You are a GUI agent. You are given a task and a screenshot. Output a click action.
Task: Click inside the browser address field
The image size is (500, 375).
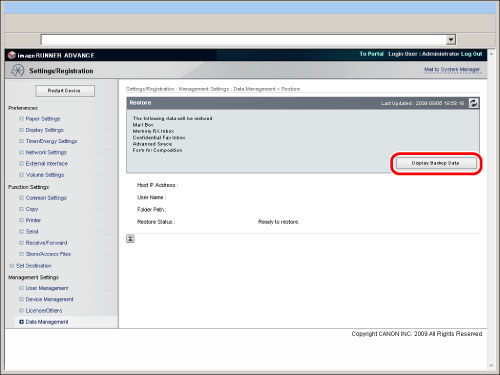(x=244, y=40)
